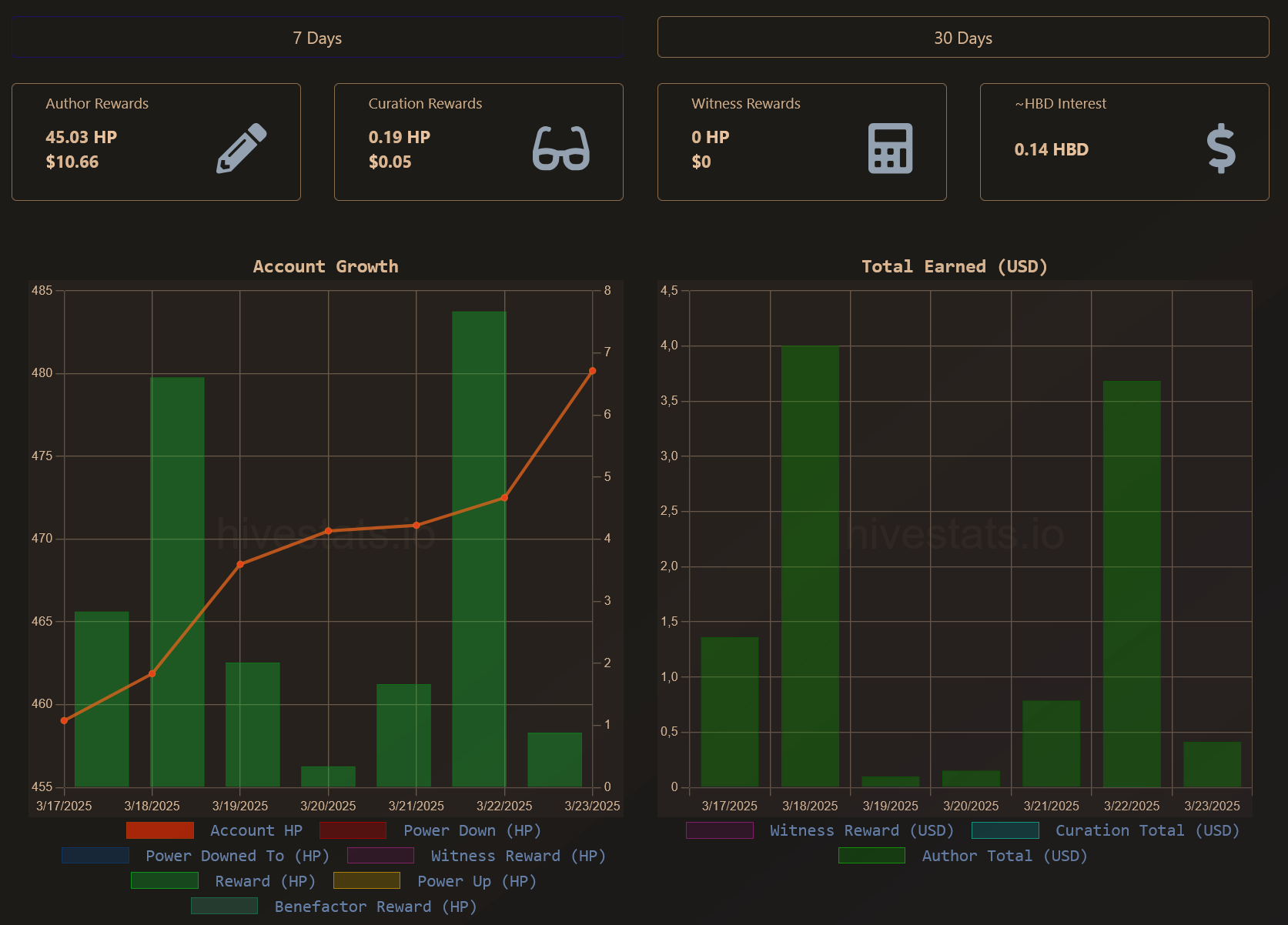Hide the Benefactor Reward (HP) series
The height and width of the screenshot is (925, 1288).
224,907
